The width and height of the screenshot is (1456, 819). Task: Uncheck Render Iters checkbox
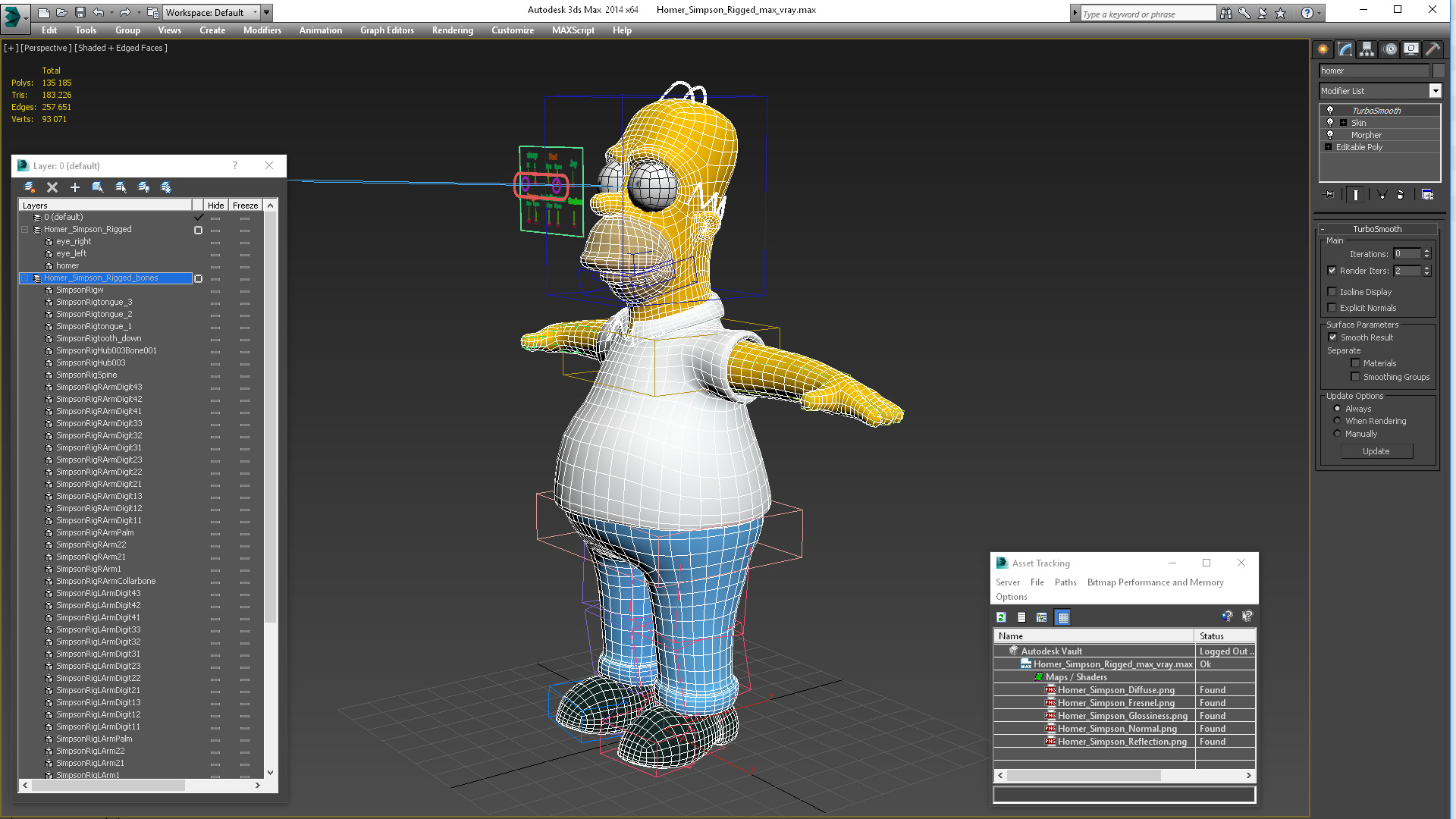tap(1332, 271)
